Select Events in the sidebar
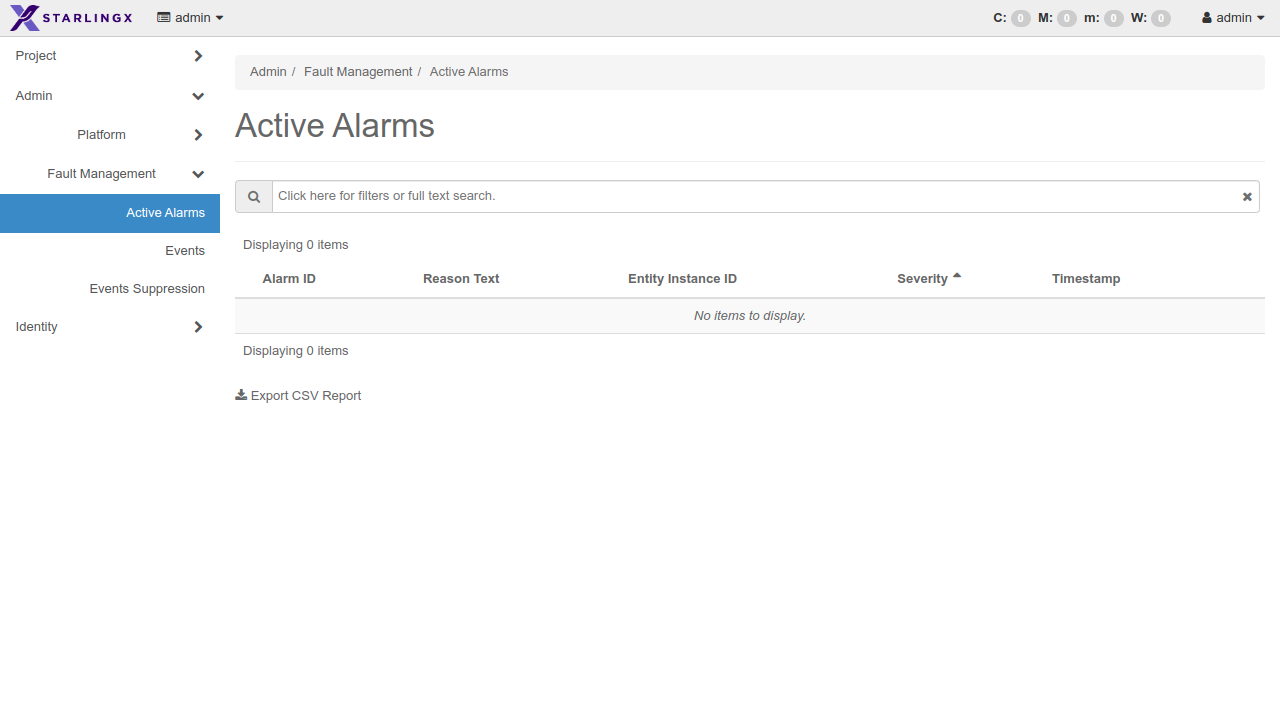1280x720 pixels. click(184, 250)
